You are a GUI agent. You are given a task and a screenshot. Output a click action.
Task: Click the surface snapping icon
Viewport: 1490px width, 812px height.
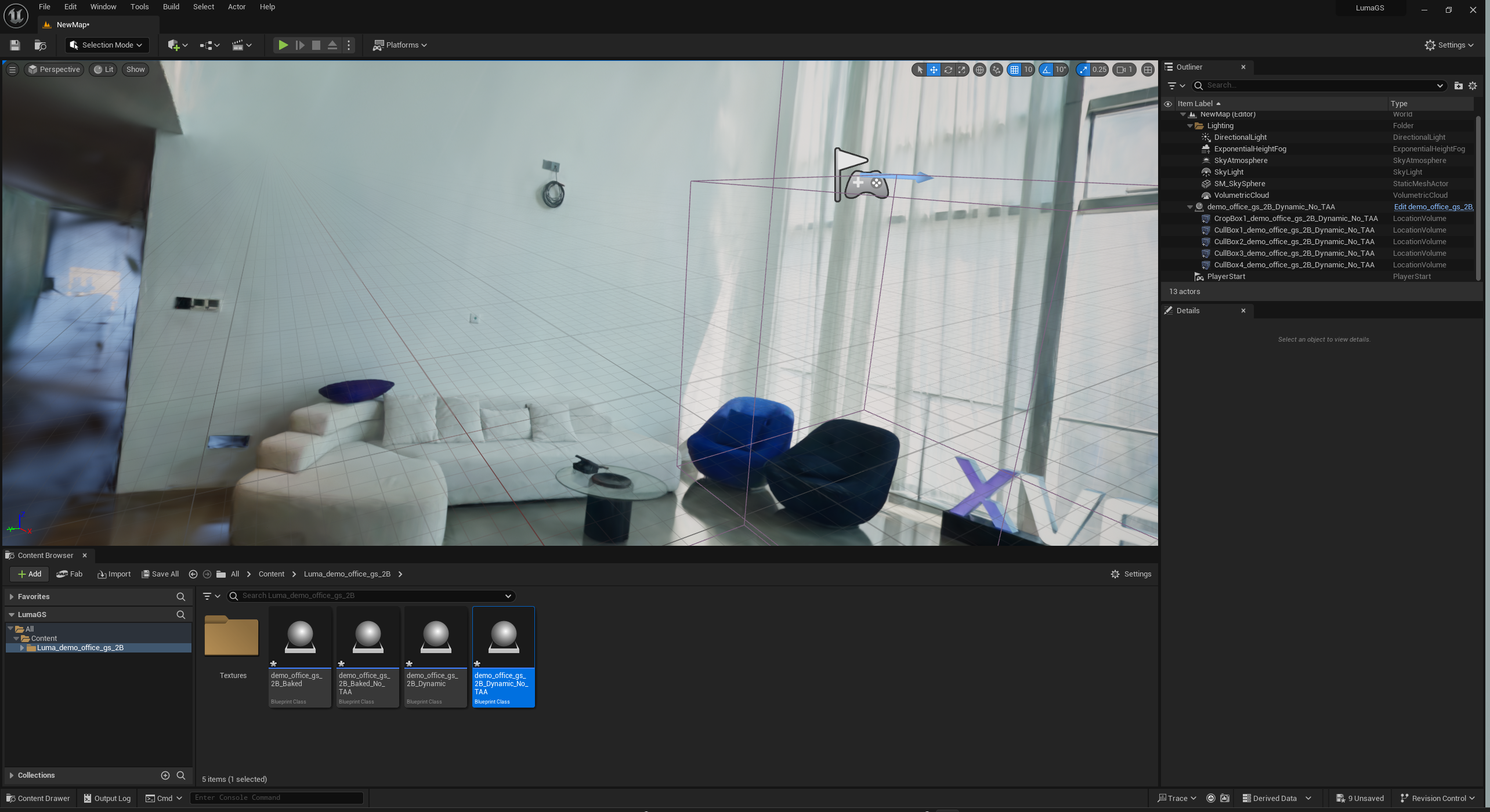(x=996, y=70)
